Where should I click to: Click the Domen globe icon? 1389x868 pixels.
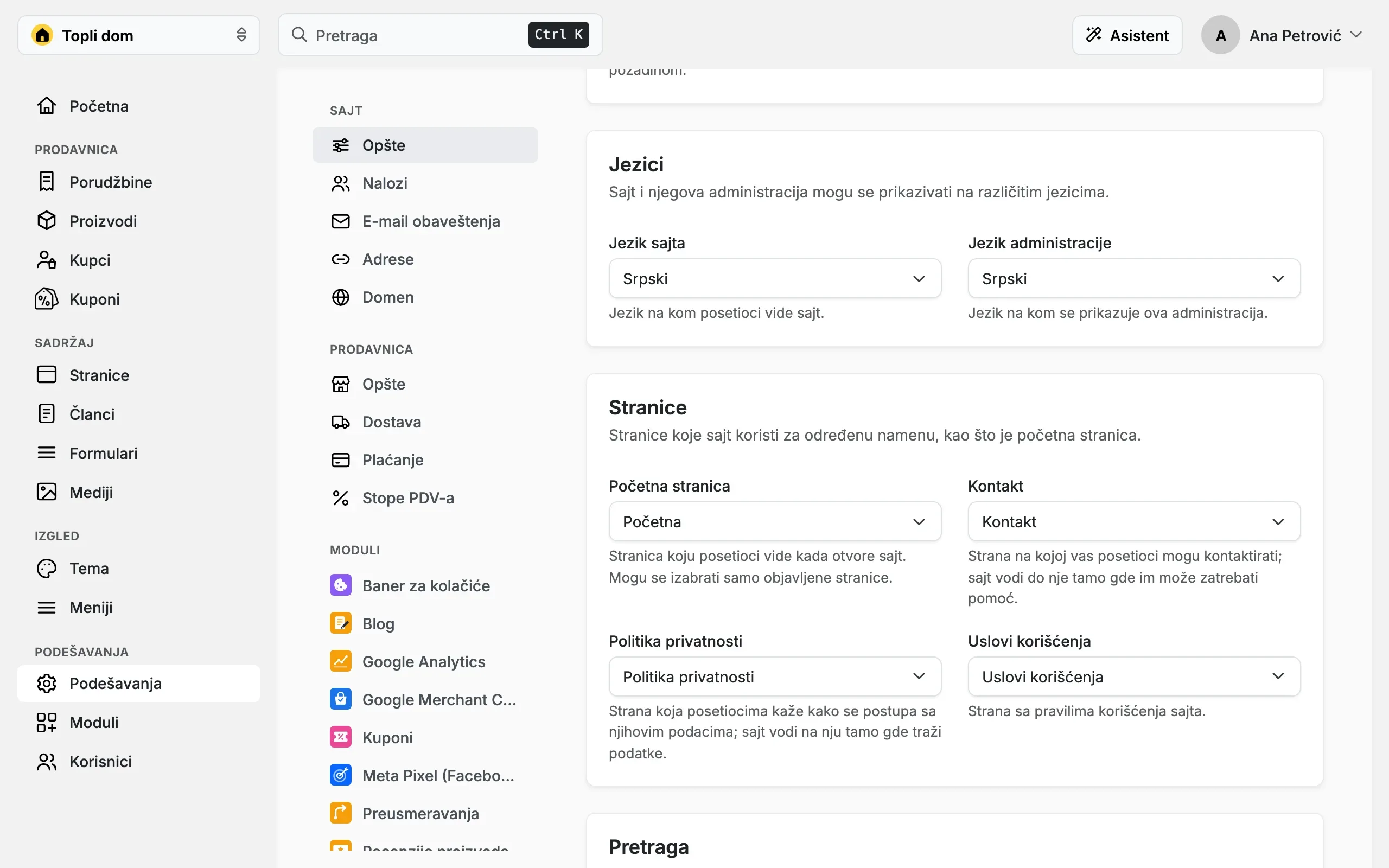(340, 297)
